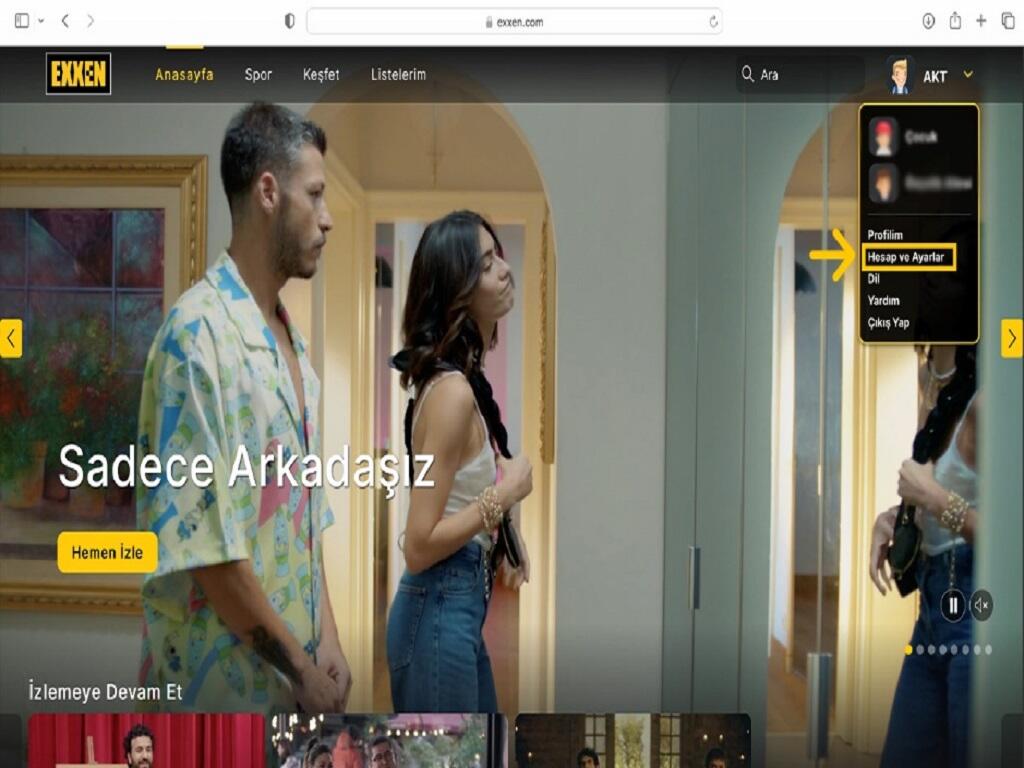Show previous banner with left arrow
The height and width of the screenshot is (768, 1024).
click(x=10, y=338)
